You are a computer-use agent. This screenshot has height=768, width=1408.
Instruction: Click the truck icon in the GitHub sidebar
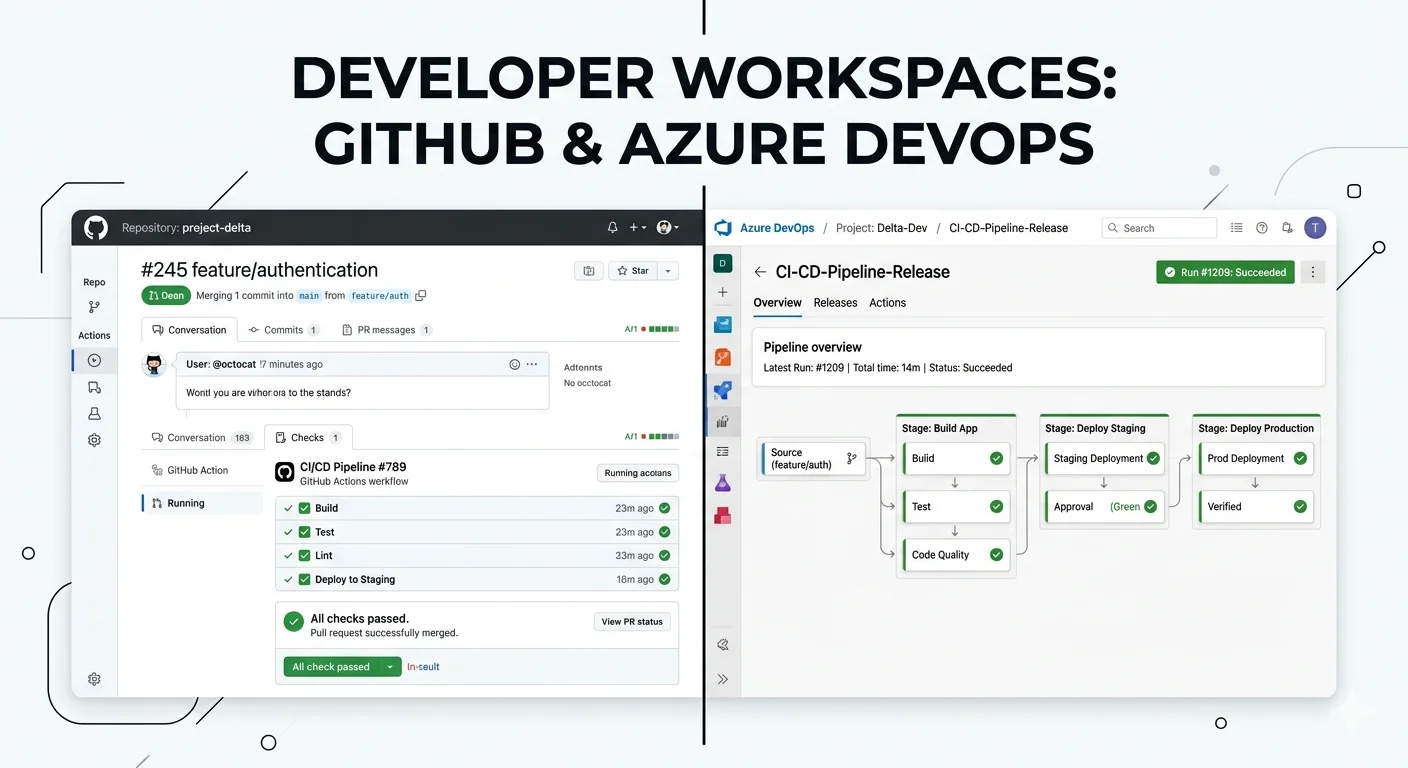point(94,387)
